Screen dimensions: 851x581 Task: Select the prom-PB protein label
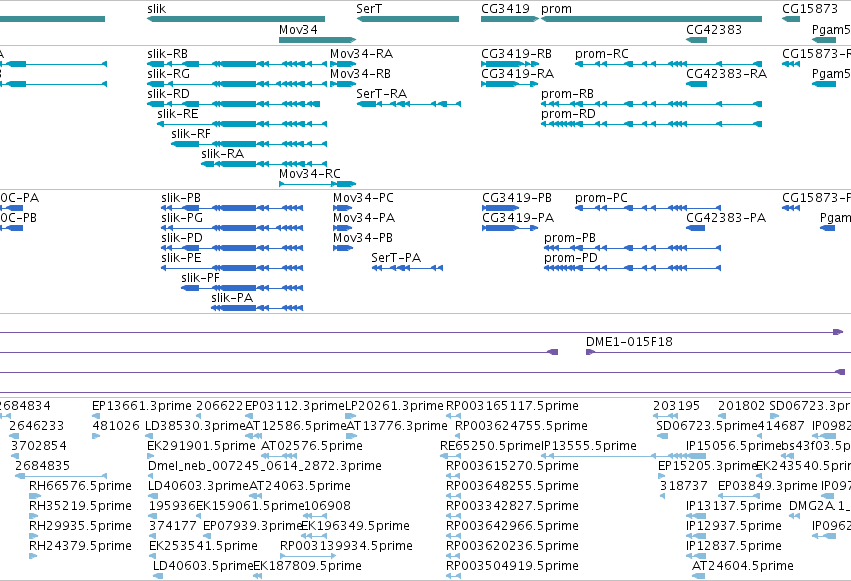570,238
